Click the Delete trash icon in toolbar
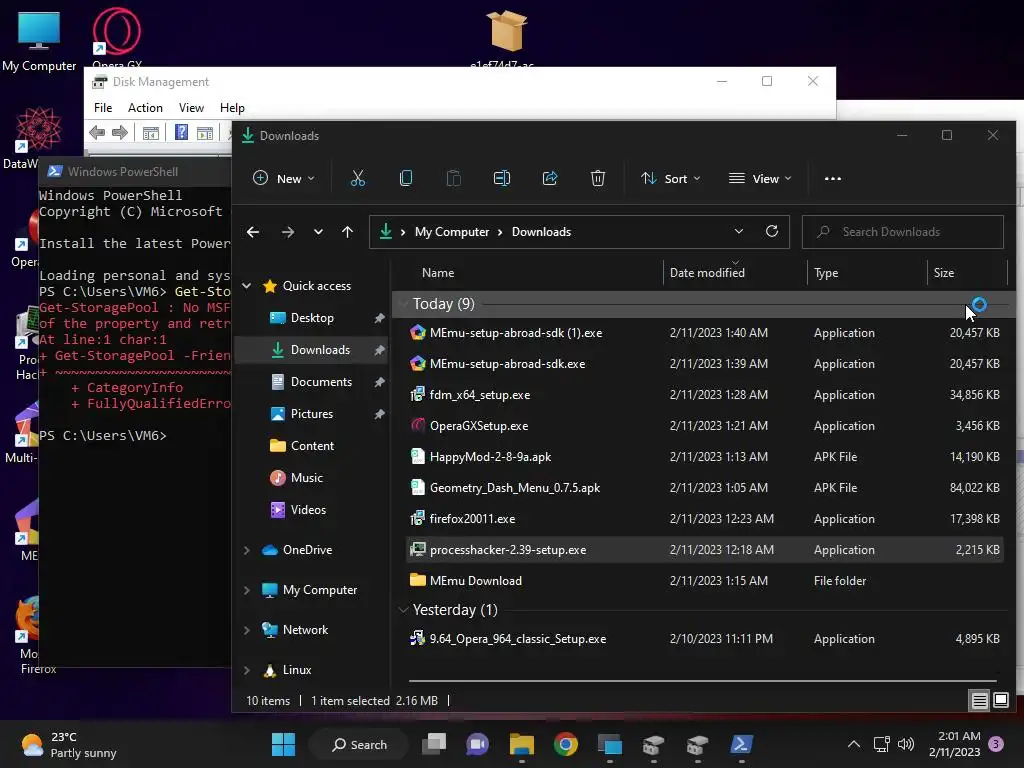The height and width of the screenshot is (768, 1024). point(598,178)
